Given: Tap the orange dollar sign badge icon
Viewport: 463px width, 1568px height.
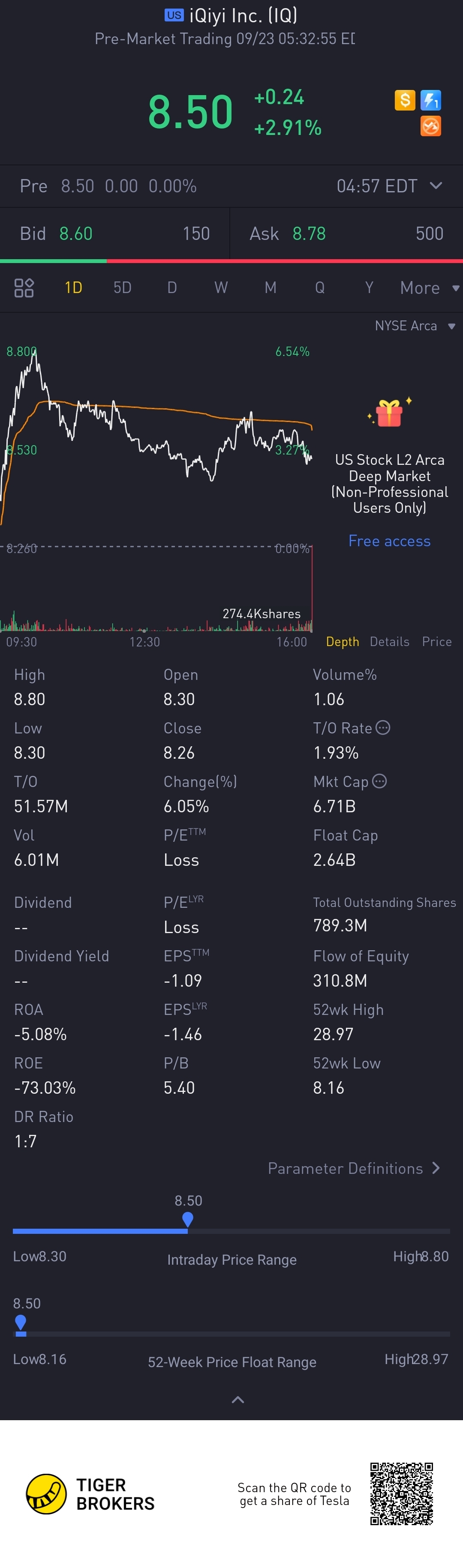Looking at the screenshot, I should tap(405, 100).
